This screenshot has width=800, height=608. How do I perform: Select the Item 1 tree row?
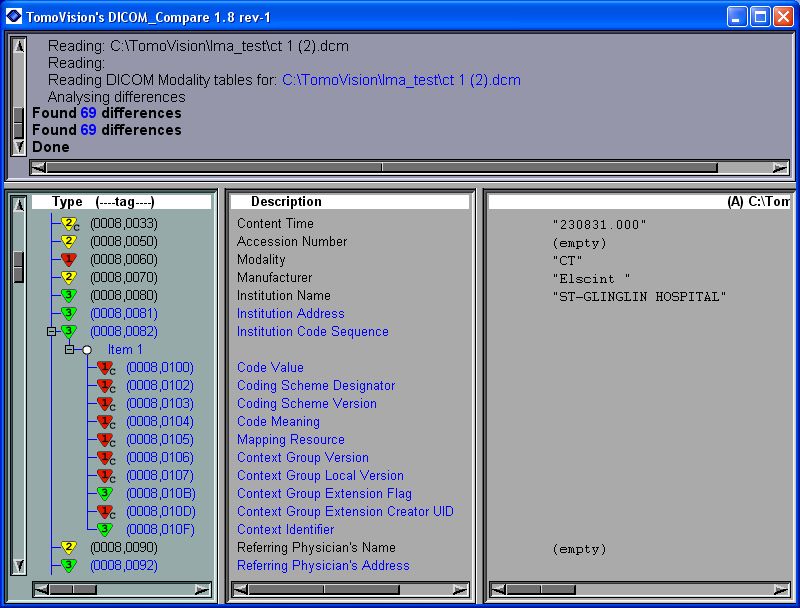coord(125,350)
